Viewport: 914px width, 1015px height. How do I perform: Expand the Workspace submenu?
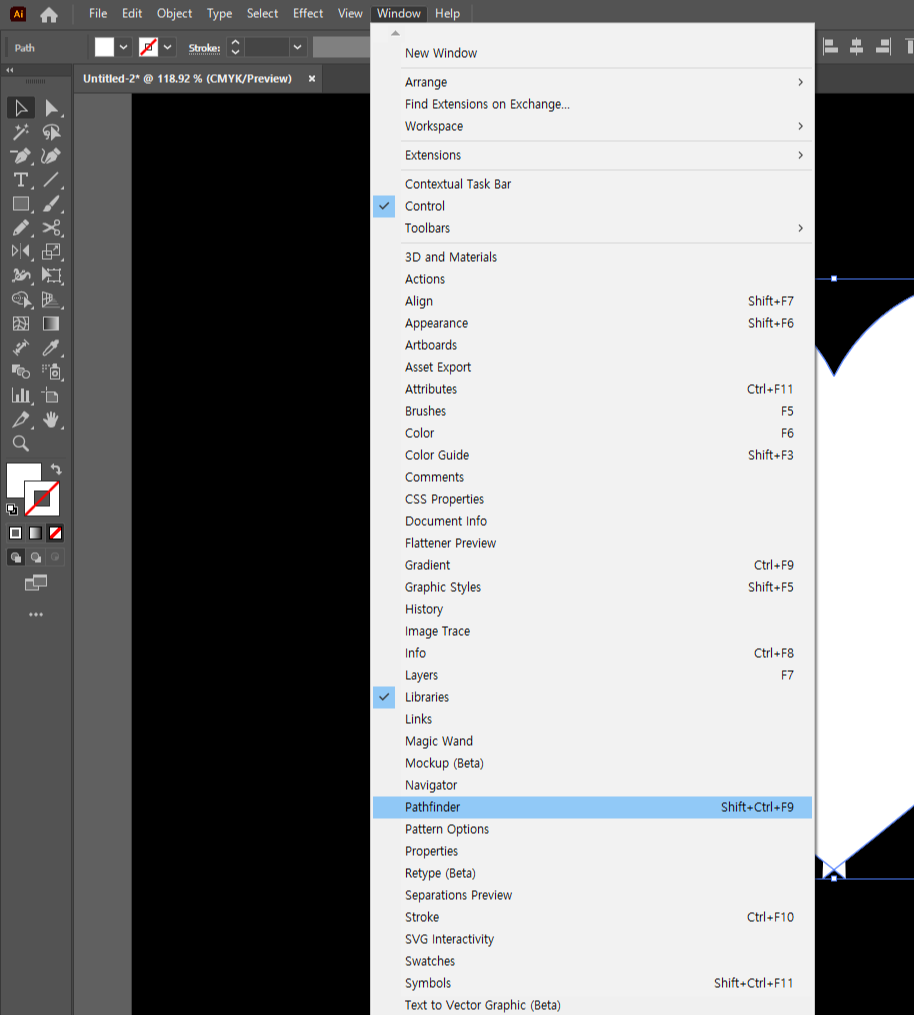point(592,126)
